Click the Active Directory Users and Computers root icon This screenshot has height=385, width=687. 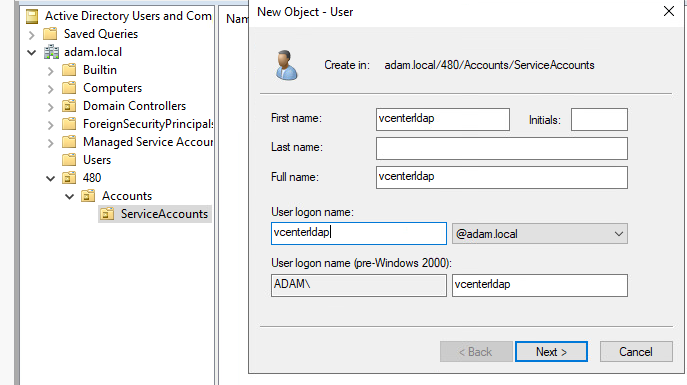[32, 16]
